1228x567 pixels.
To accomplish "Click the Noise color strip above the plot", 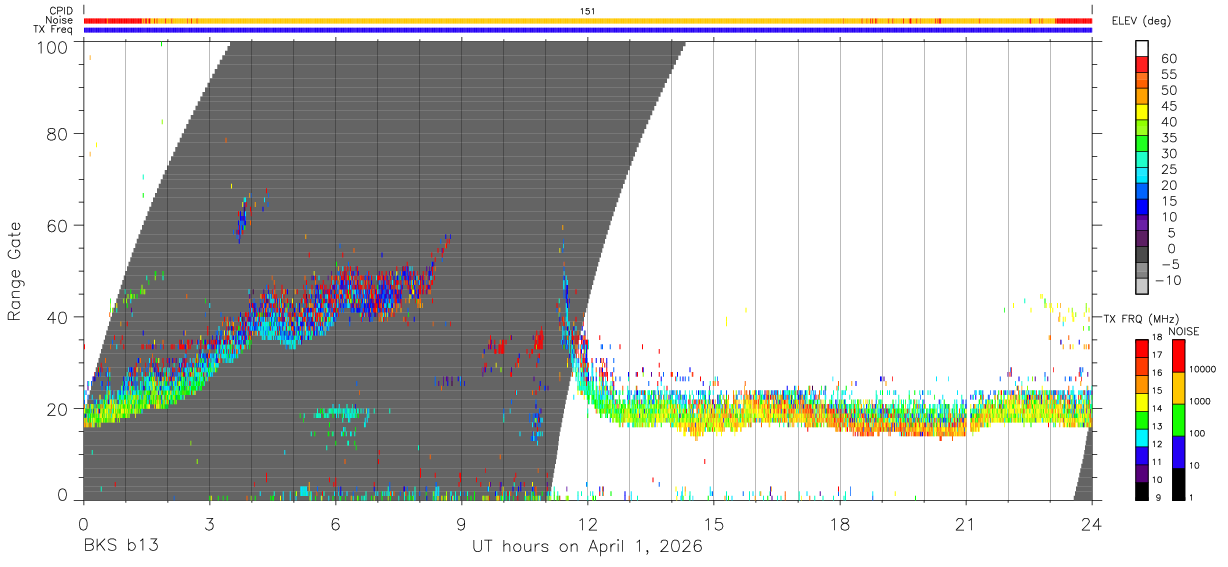I will (x=588, y=20).
